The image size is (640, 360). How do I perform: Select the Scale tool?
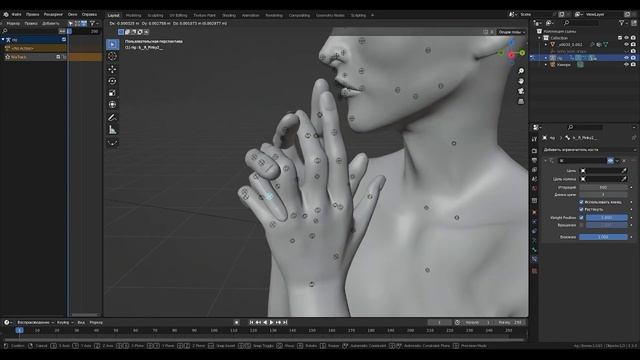coord(112,93)
